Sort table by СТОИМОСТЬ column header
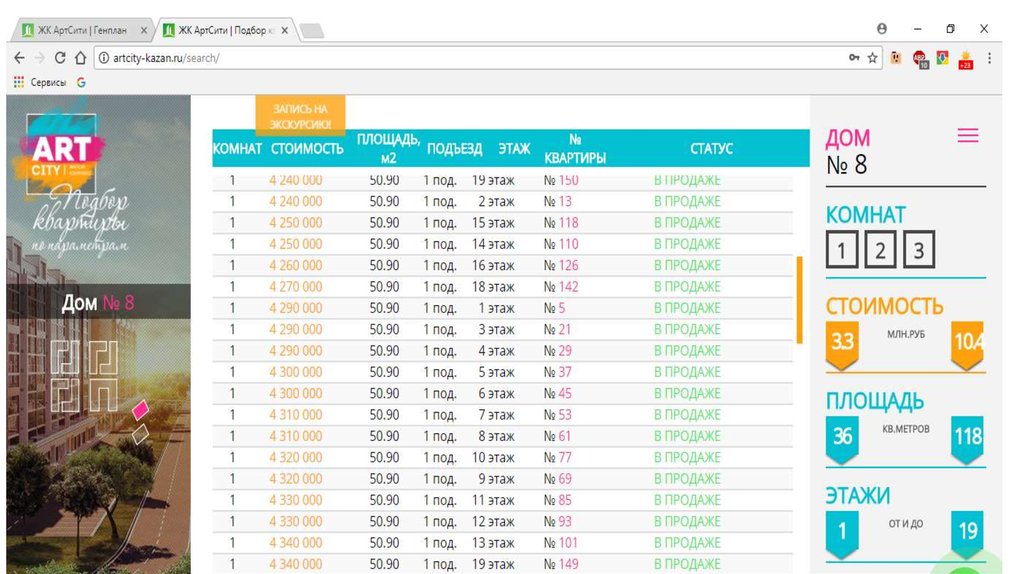 tap(306, 149)
